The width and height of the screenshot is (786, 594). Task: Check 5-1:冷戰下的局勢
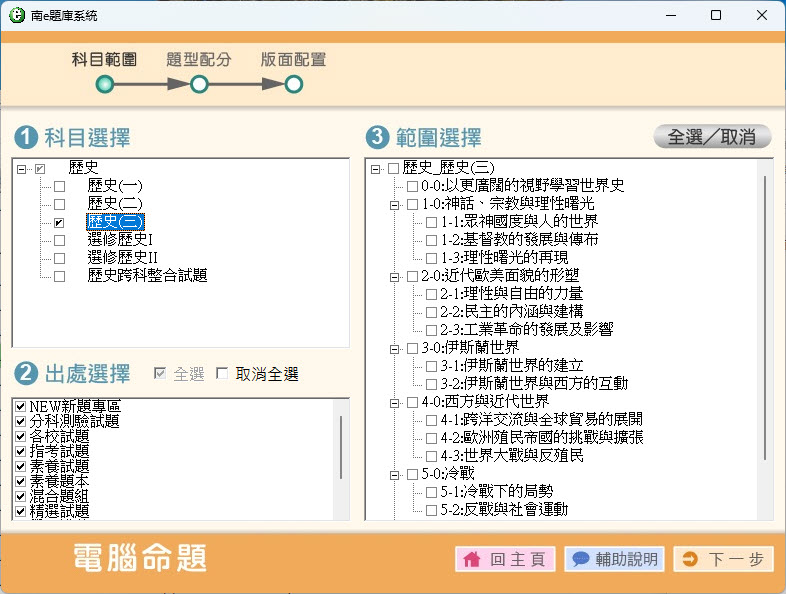point(431,492)
